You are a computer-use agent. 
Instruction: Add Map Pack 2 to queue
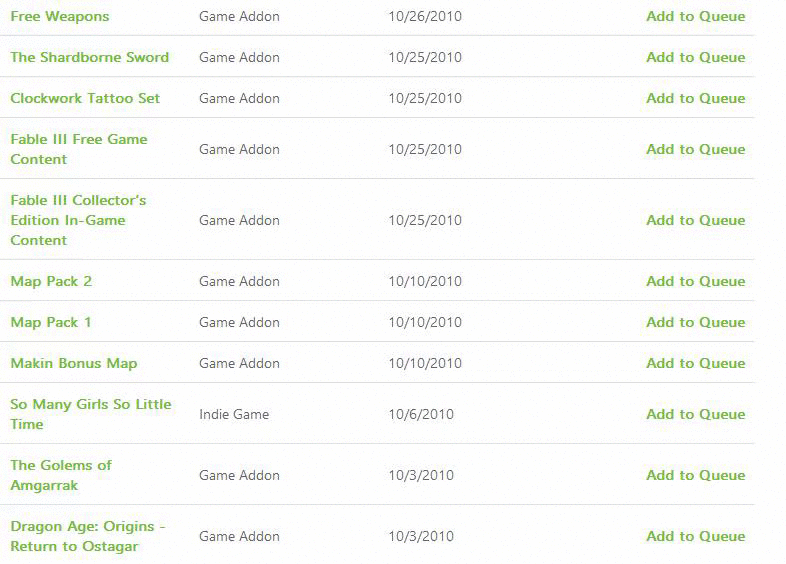point(695,281)
